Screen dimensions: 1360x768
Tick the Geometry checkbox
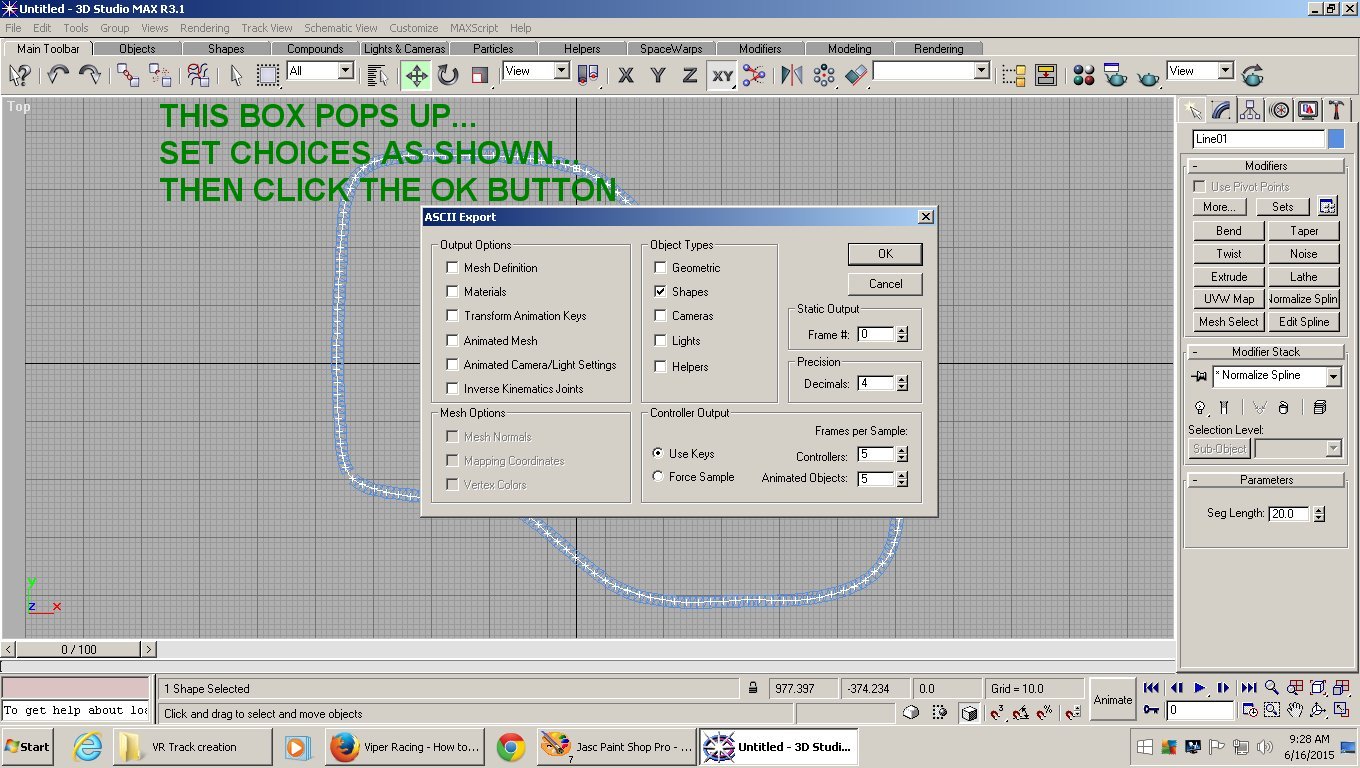click(x=660, y=268)
